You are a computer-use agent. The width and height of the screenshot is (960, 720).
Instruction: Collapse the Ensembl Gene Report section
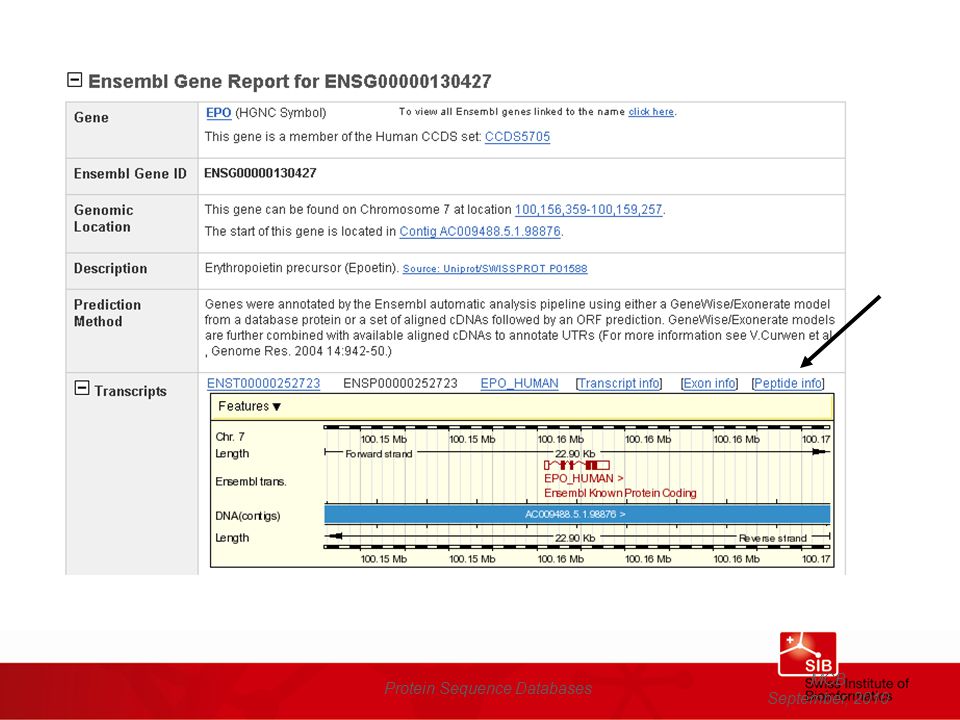[75, 80]
